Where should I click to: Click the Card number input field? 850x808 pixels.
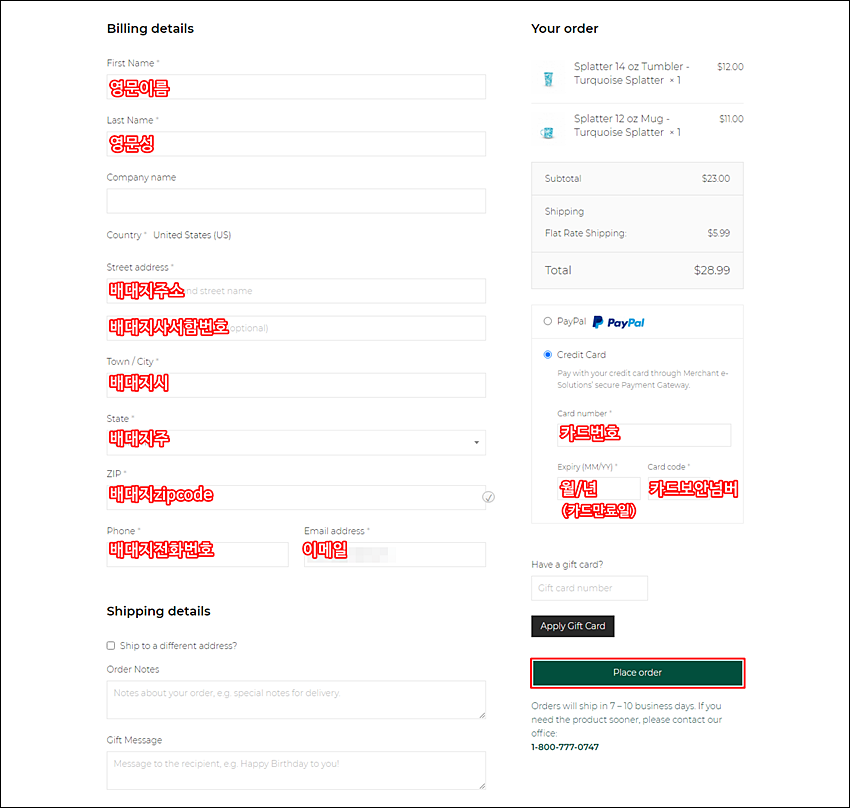click(643, 435)
